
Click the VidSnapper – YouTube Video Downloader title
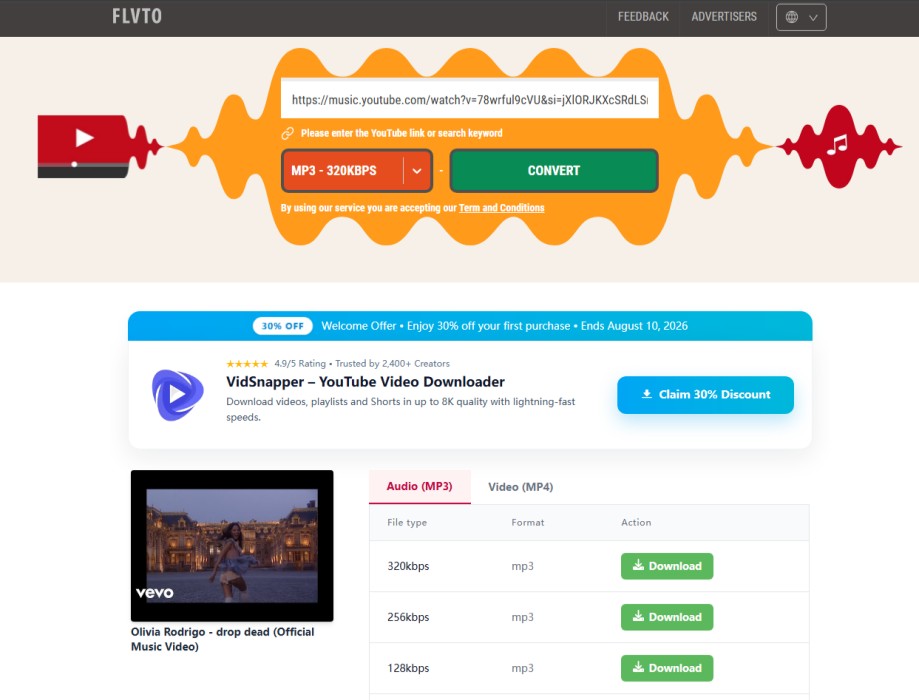(x=365, y=382)
